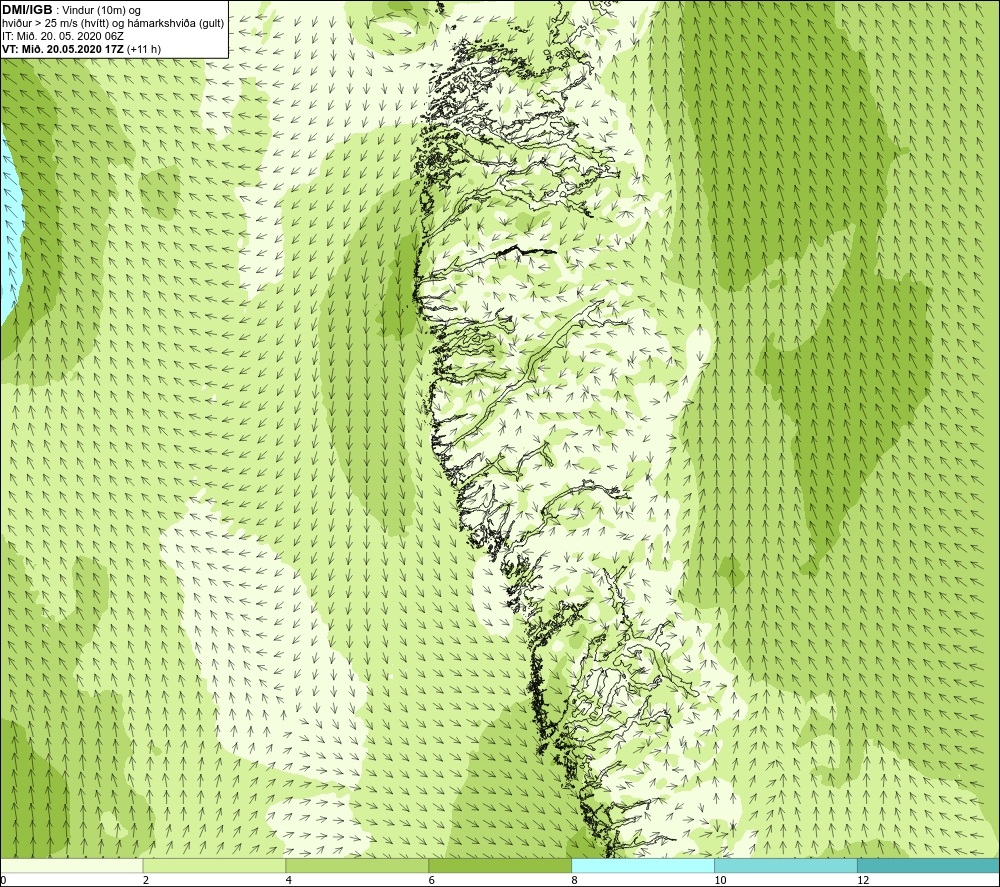Click the legend scale label '4'
The width and height of the screenshot is (1000, 887).
[289, 881]
